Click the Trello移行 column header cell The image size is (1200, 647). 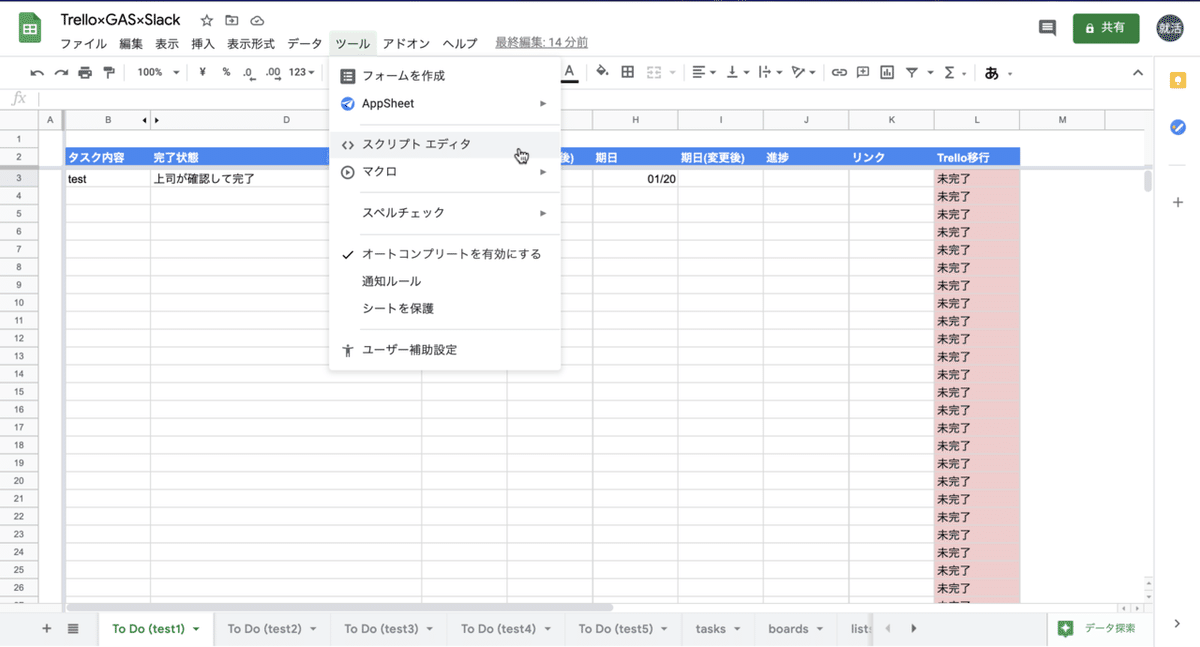[x=977, y=157]
